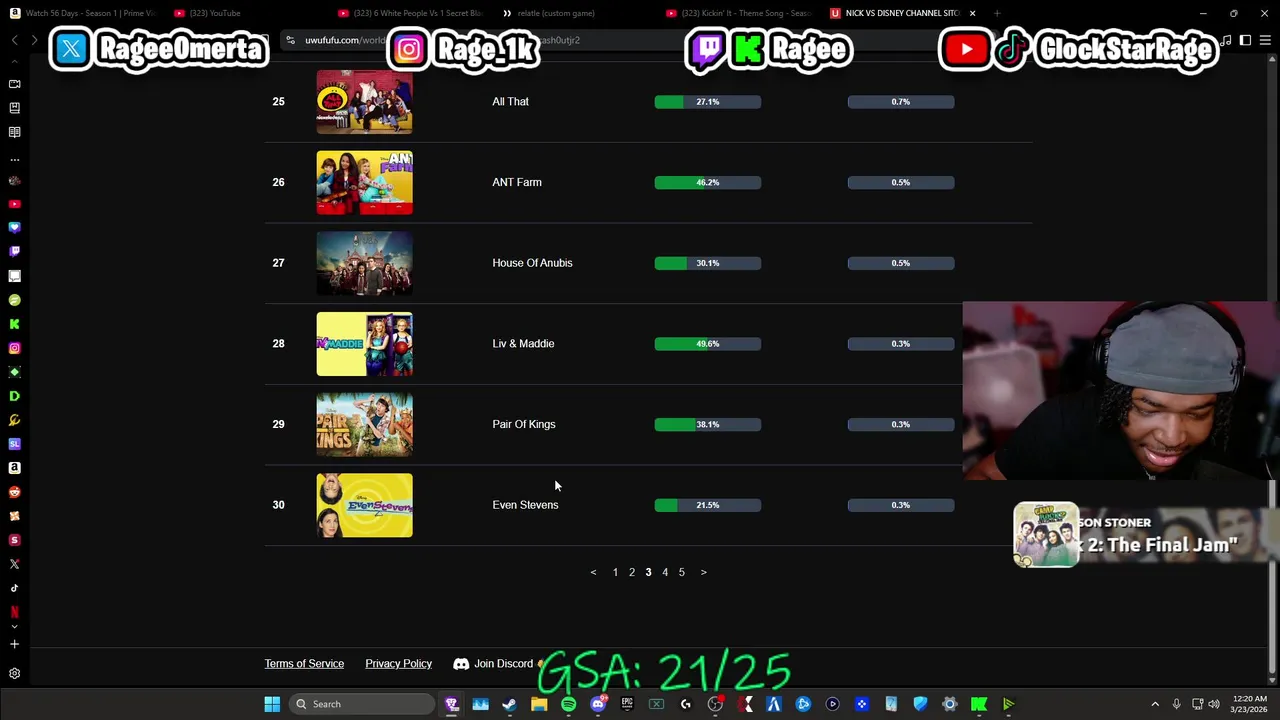Click the "House Of Anubis" title text
1280x720 pixels.
click(x=532, y=263)
